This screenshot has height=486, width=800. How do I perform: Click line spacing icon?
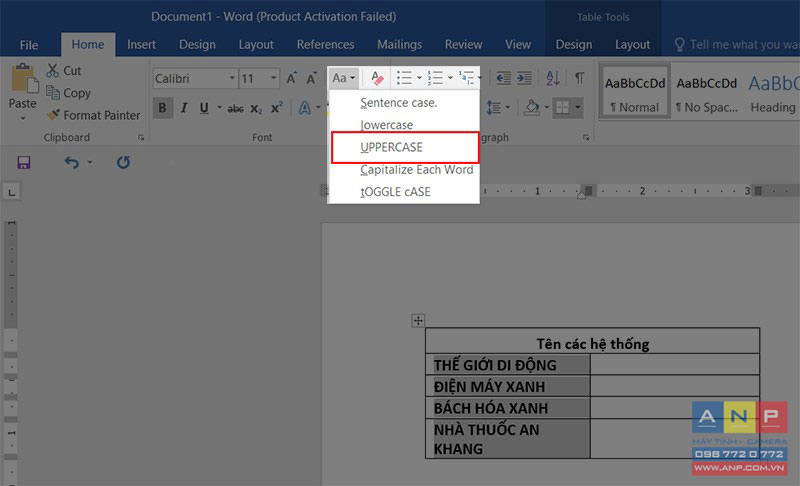coord(494,108)
